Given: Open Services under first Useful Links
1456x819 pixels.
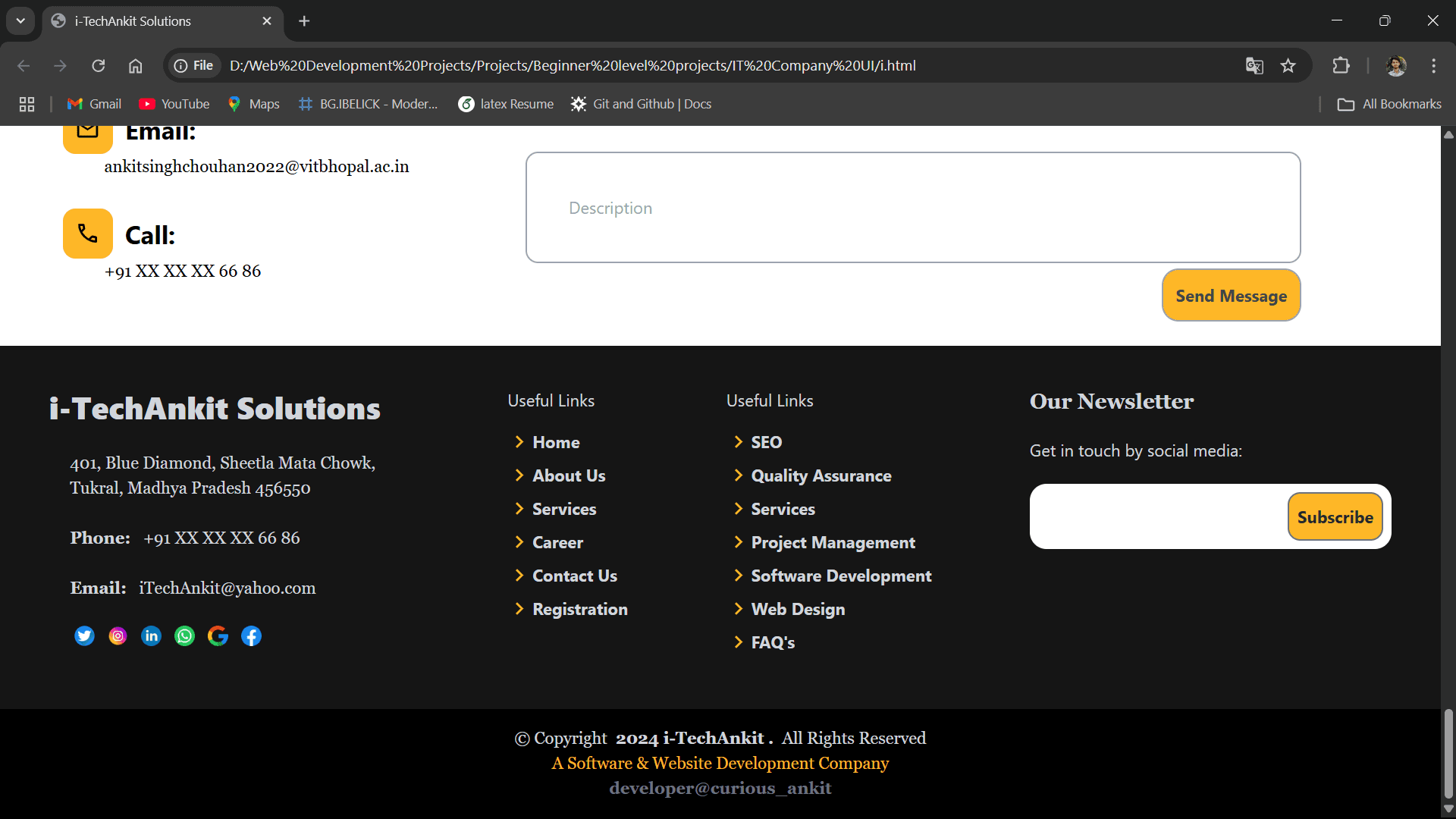Looking at the screenshot, I should point(564,509).
